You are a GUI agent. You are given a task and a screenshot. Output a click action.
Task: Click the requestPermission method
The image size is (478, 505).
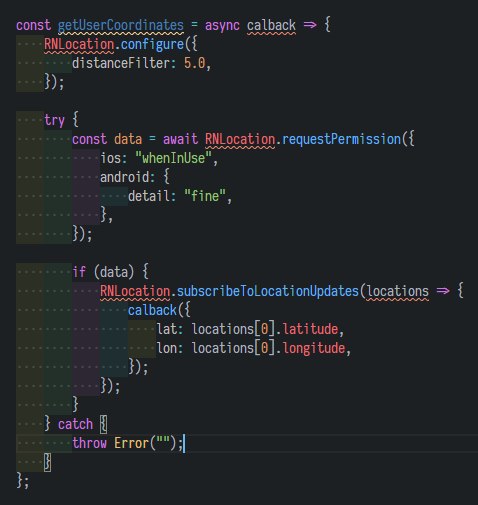tap(341, 139)
